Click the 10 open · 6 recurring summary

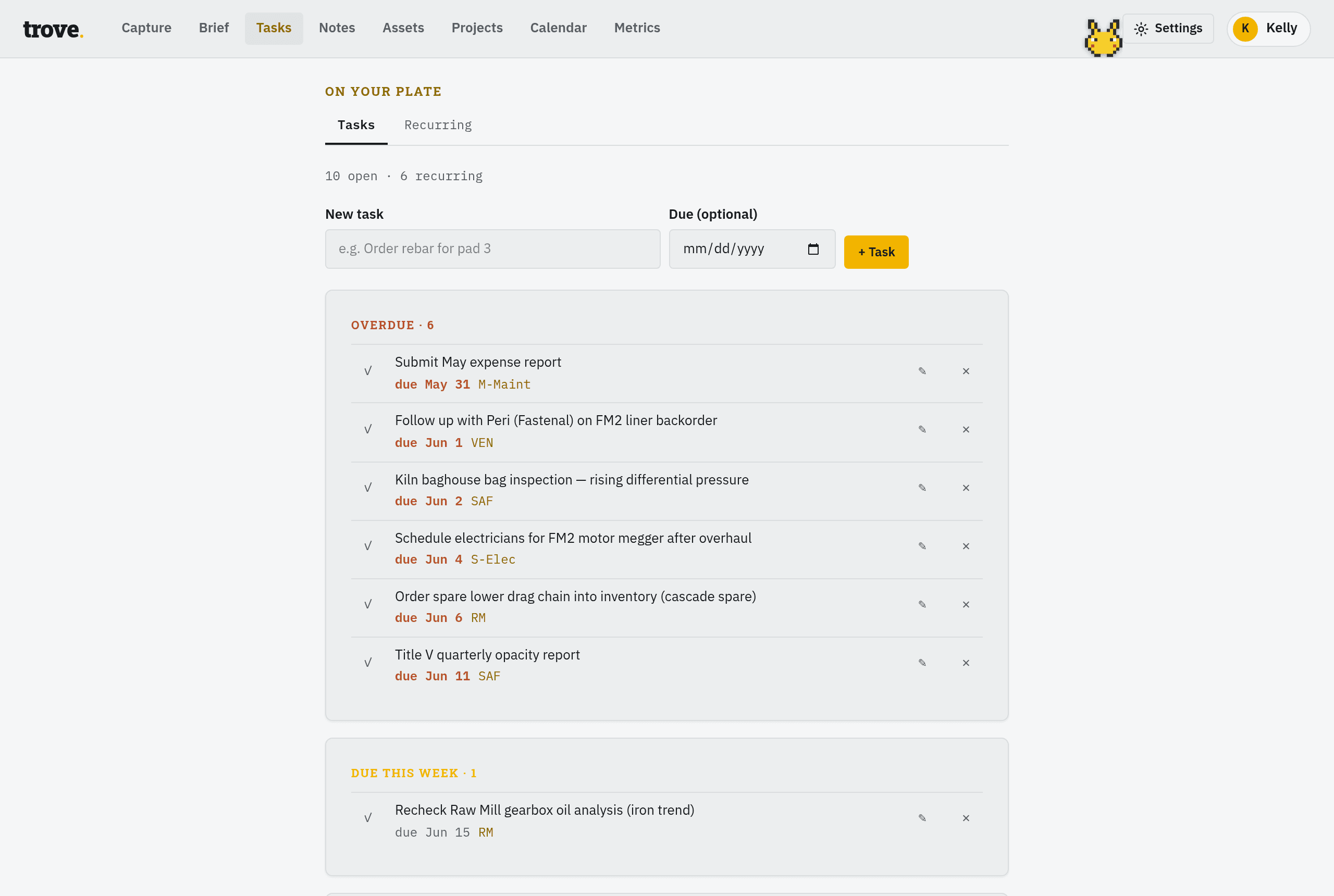(404, 176)
